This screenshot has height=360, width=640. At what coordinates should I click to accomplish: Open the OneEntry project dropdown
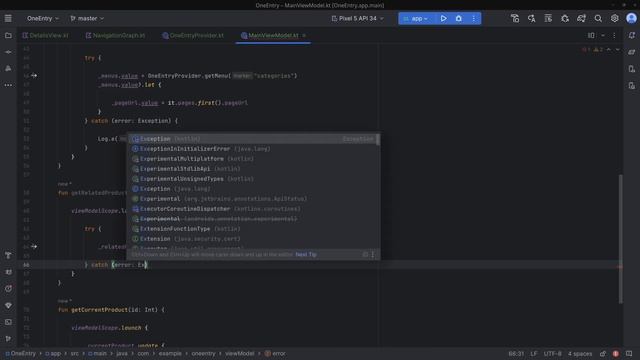point(42,18)
